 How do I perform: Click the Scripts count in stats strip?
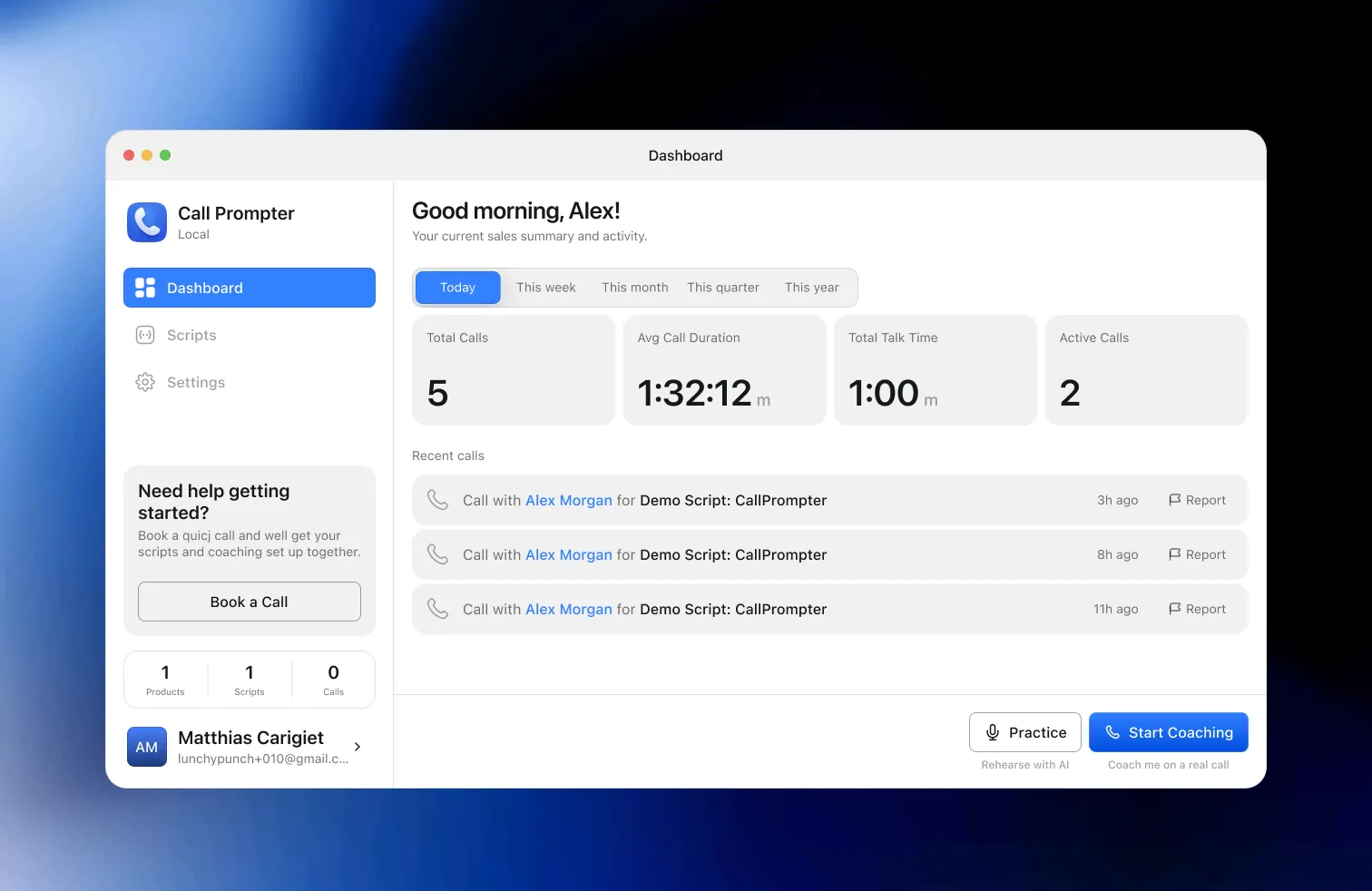point(250,680)
